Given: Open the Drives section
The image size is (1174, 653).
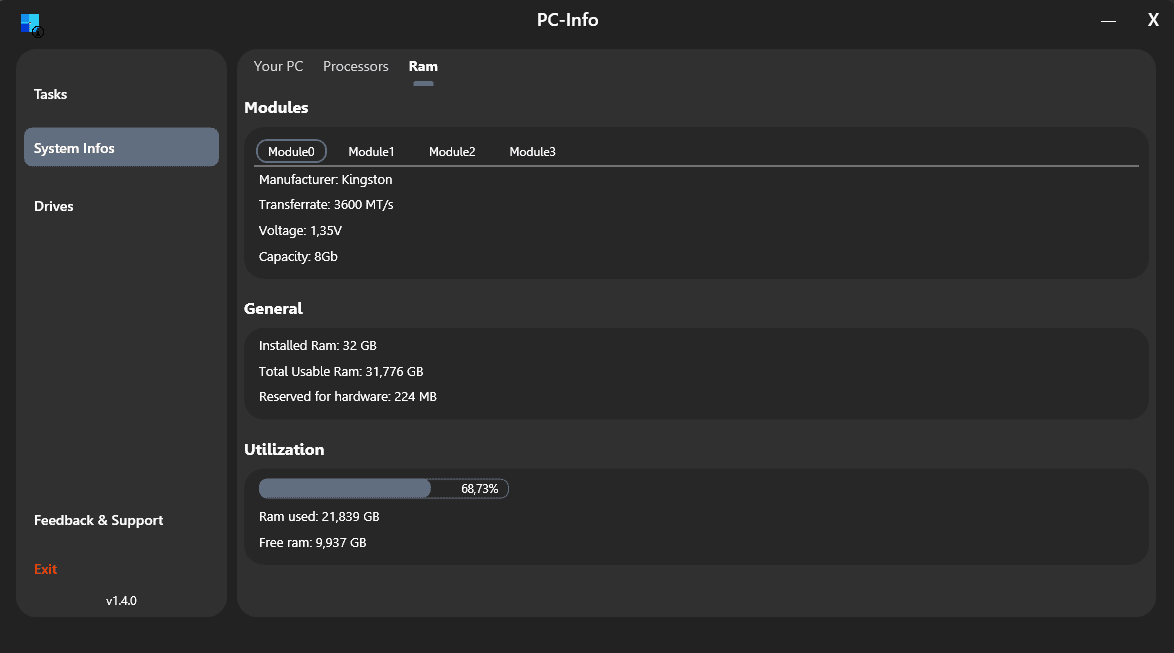Looking at the screenshot, I should [x=54, y=206].
